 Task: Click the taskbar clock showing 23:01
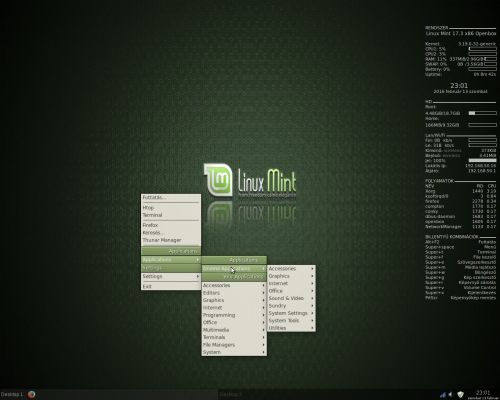coord(483,394)
